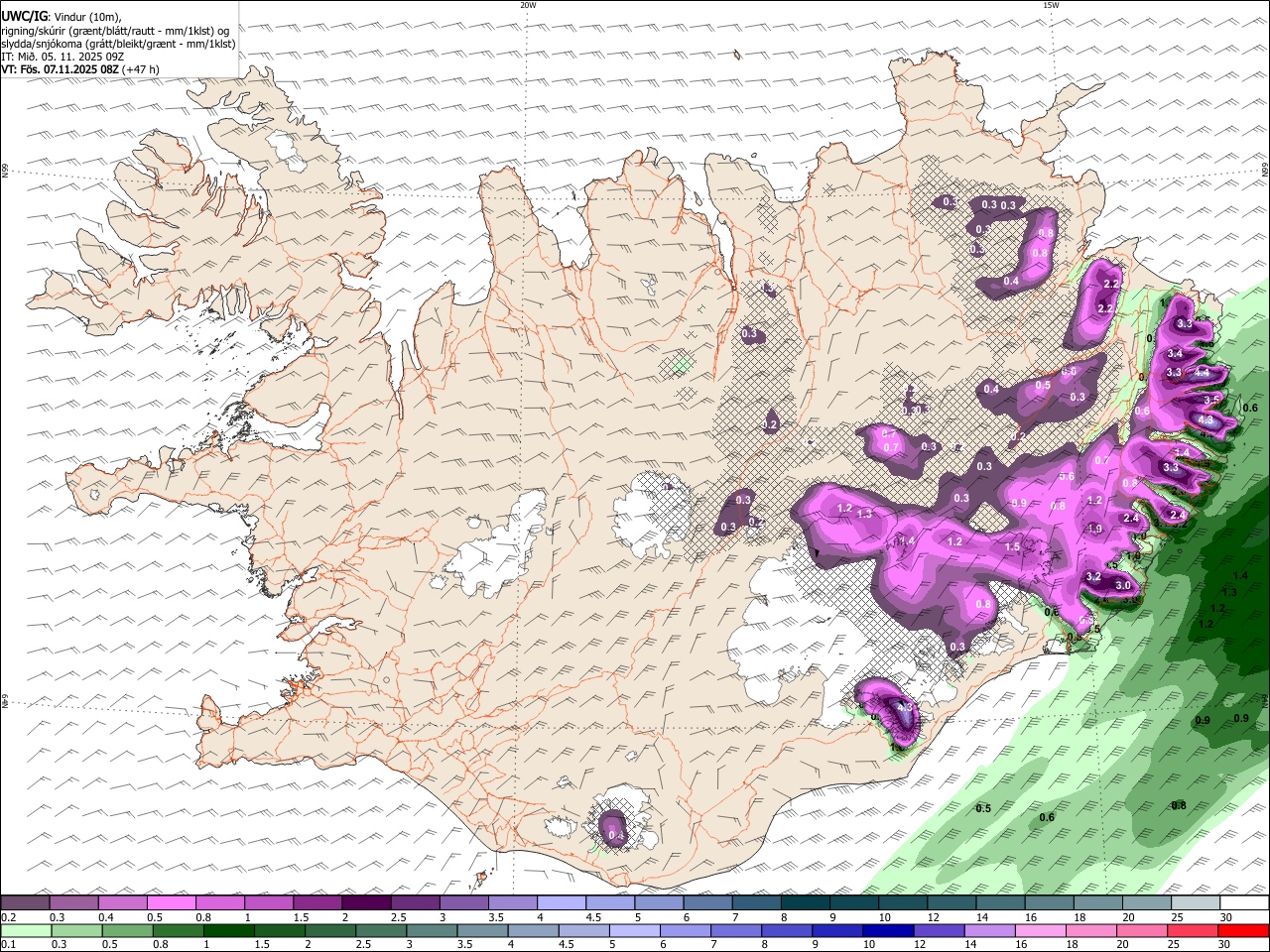Click the '3.2' precipitation value on the map
1270x952 pixels.
[x=1093, y=576]
